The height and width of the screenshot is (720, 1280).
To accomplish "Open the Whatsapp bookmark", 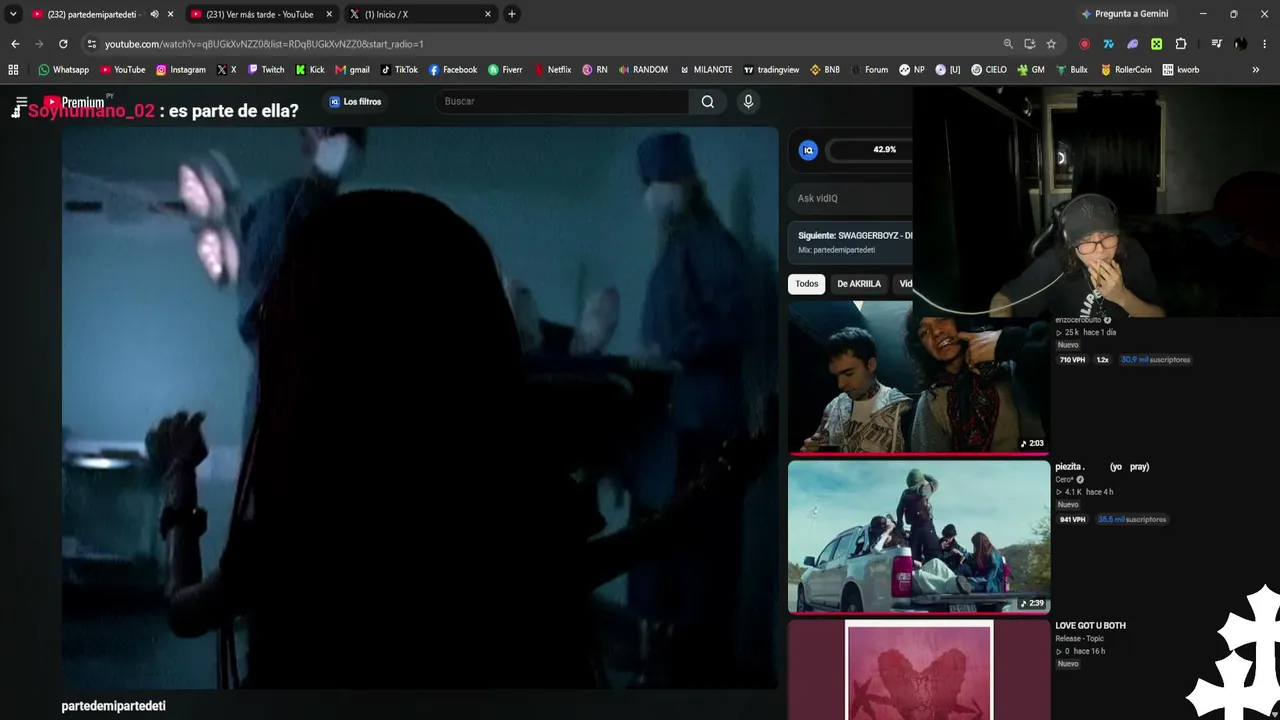I will pyautogui.click(x=63, y=70).
